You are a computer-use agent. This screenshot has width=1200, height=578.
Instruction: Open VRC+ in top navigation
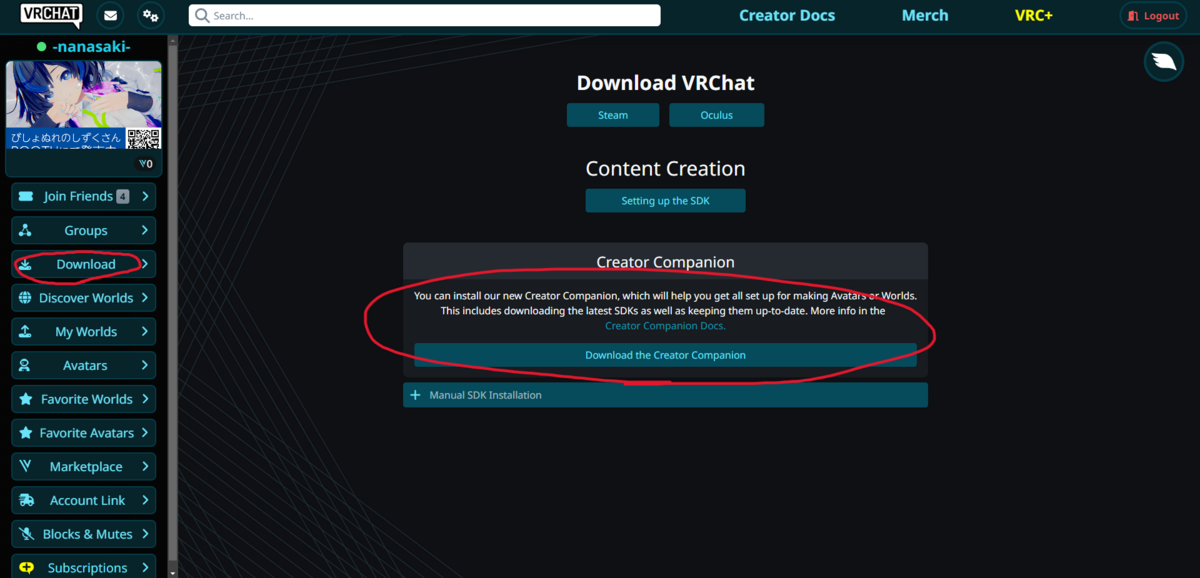point(1033,16)
